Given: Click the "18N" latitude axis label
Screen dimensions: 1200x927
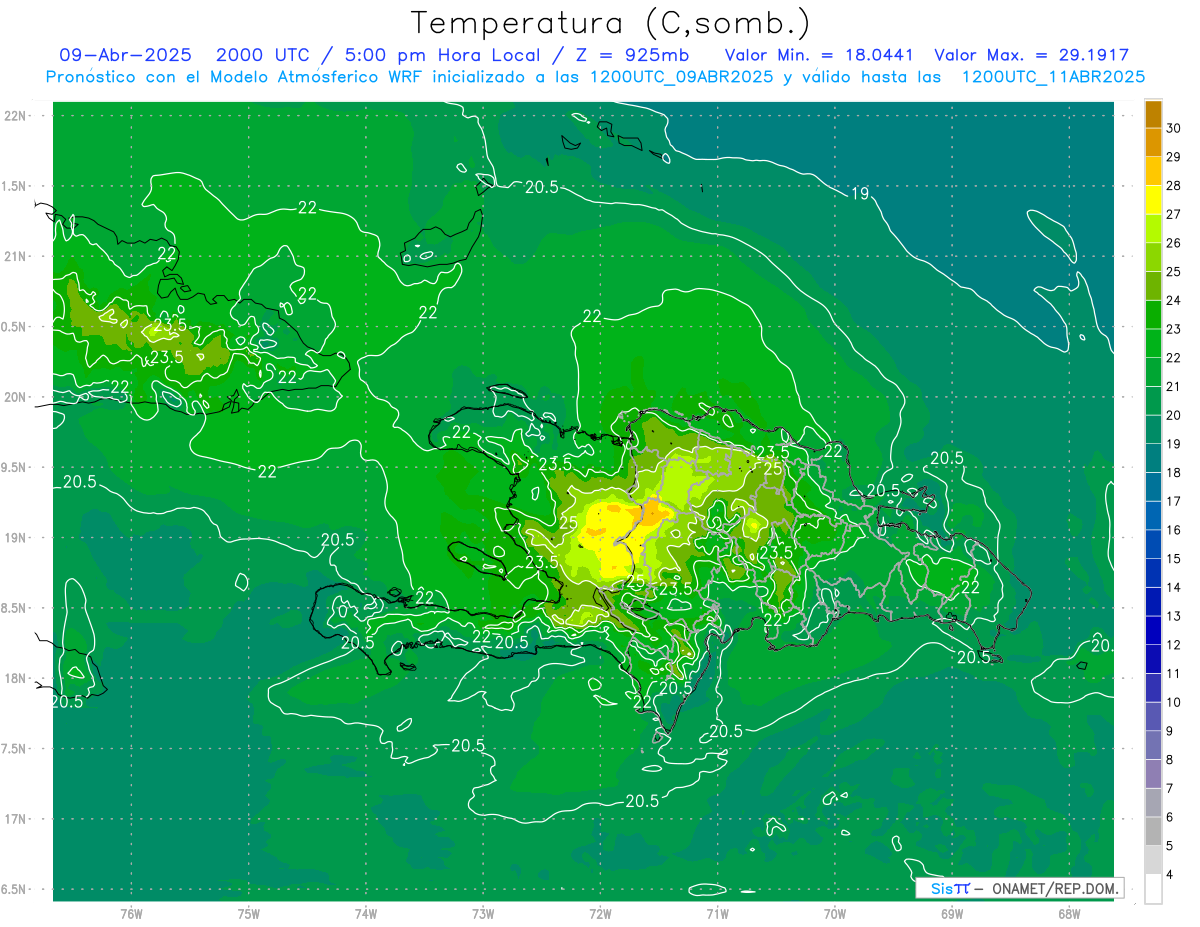Looking at the screenshot, I should (16, 678).
